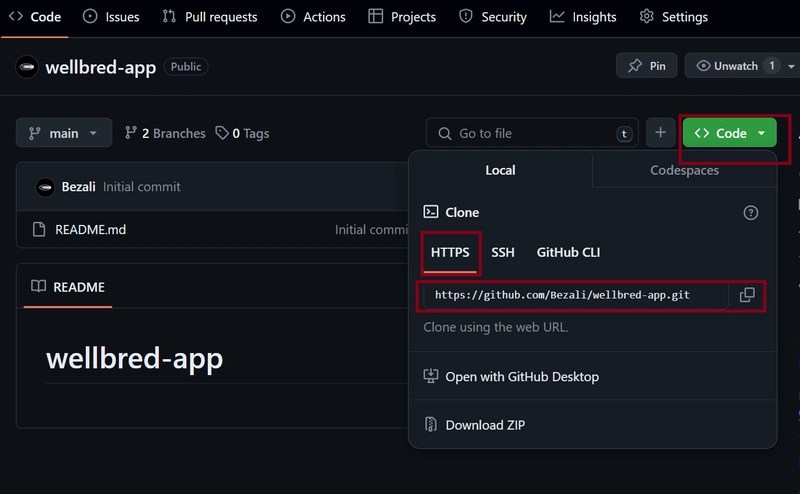Expand the Unwatch dropdown arrow
The image size is (800, 494).
pyautogui.click(x=791, y=66)
